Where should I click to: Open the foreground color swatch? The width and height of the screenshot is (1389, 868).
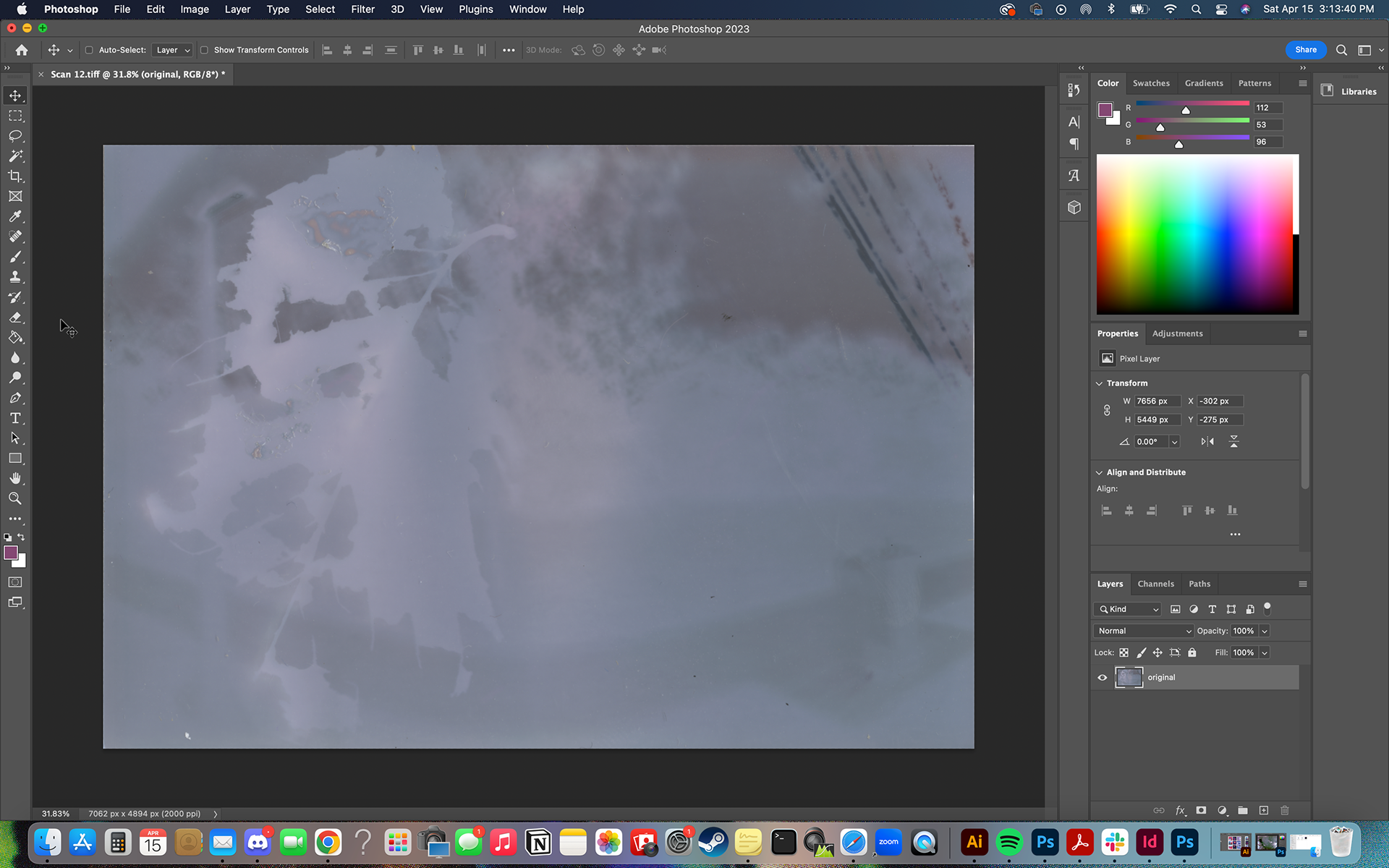(12, 553)
